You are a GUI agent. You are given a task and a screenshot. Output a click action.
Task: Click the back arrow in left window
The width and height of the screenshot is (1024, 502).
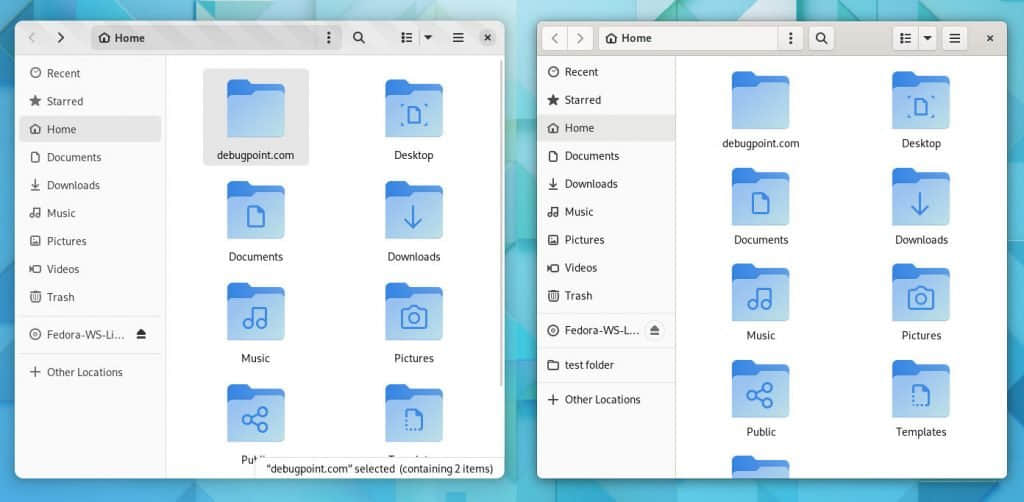32,38
